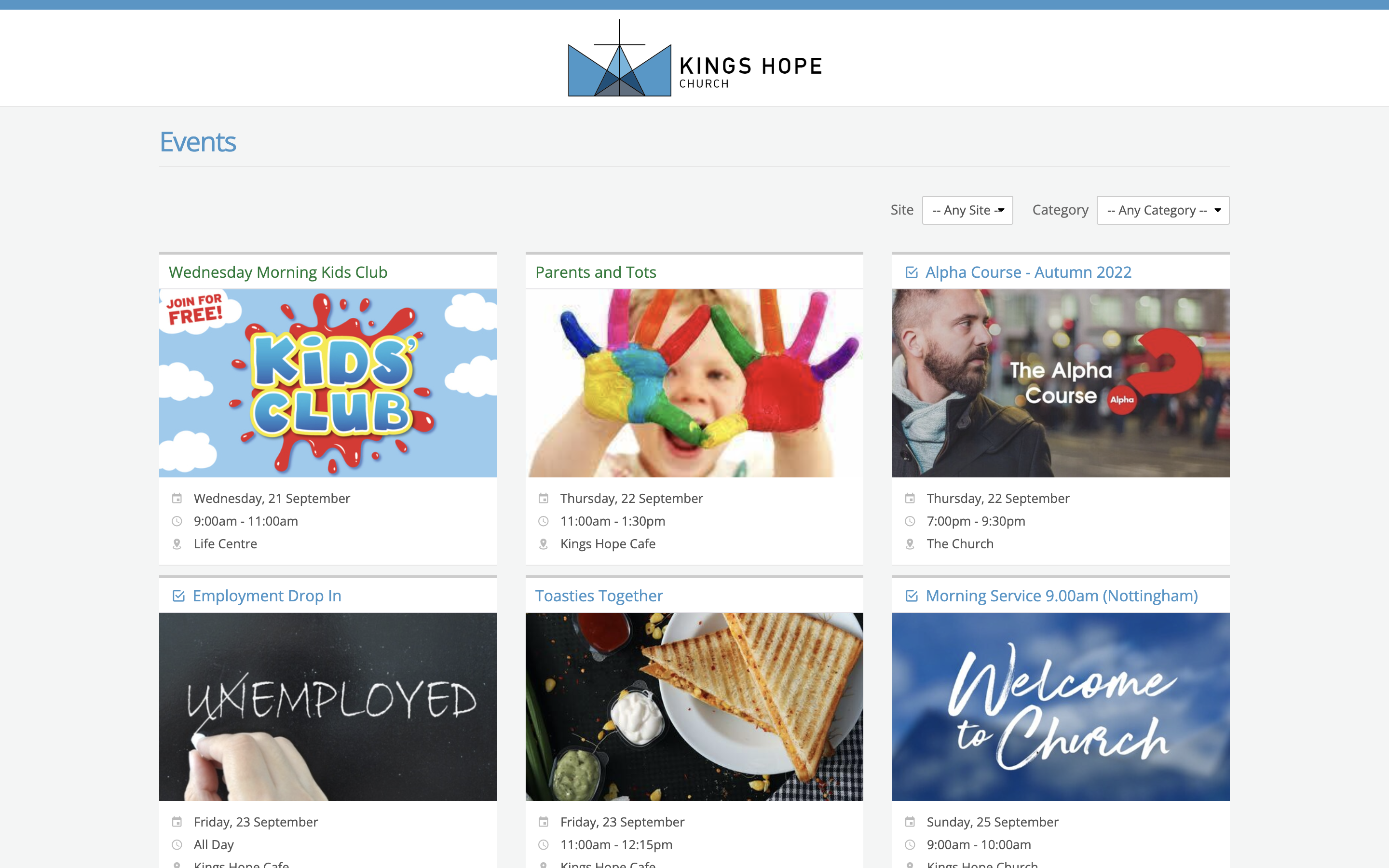This screenshot has width=1389, height=868.
Task: Click the check icon next to Employment Drop In
Action: tap(178, 596)
